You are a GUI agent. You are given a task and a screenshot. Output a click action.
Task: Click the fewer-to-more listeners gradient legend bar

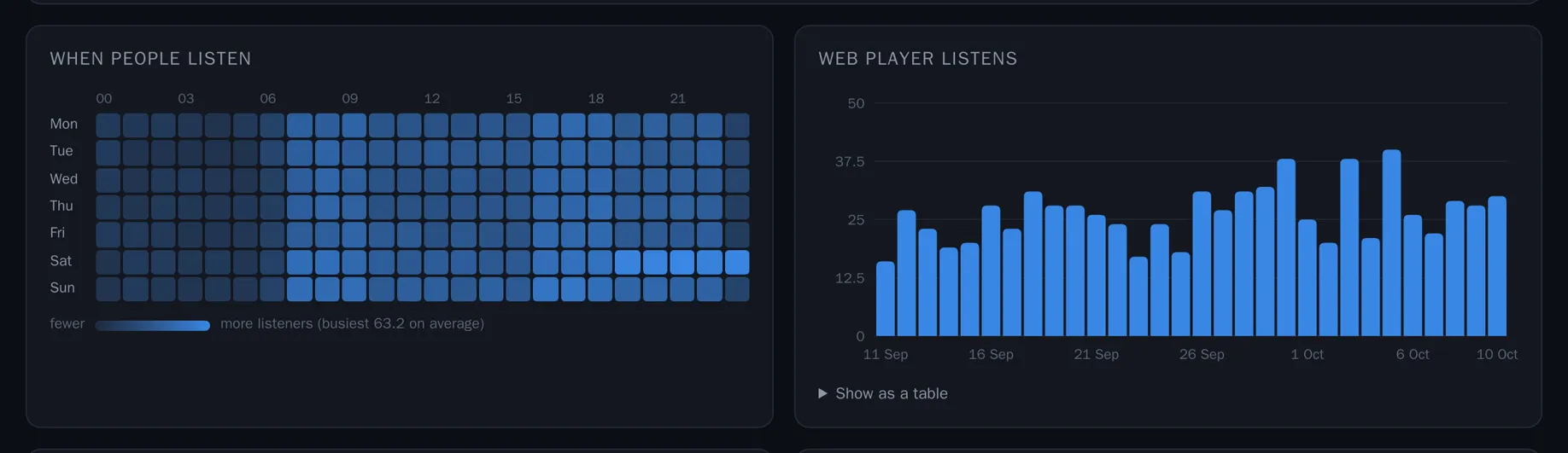(x=152, y=325)
